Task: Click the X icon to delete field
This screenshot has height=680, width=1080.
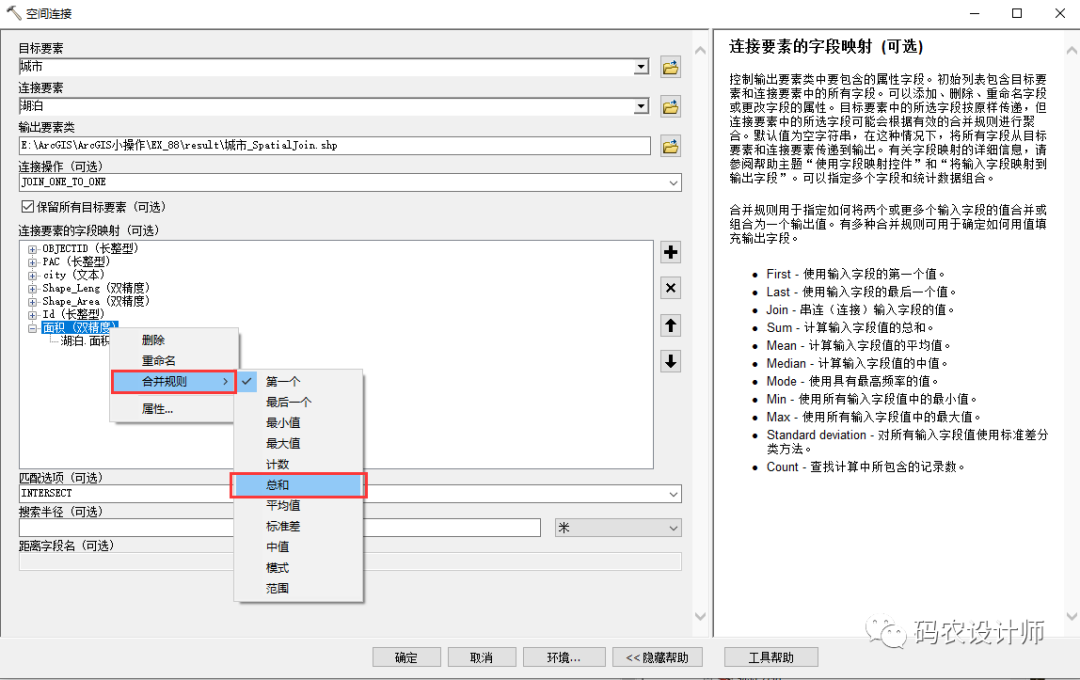Action: [x=671, y=288]
